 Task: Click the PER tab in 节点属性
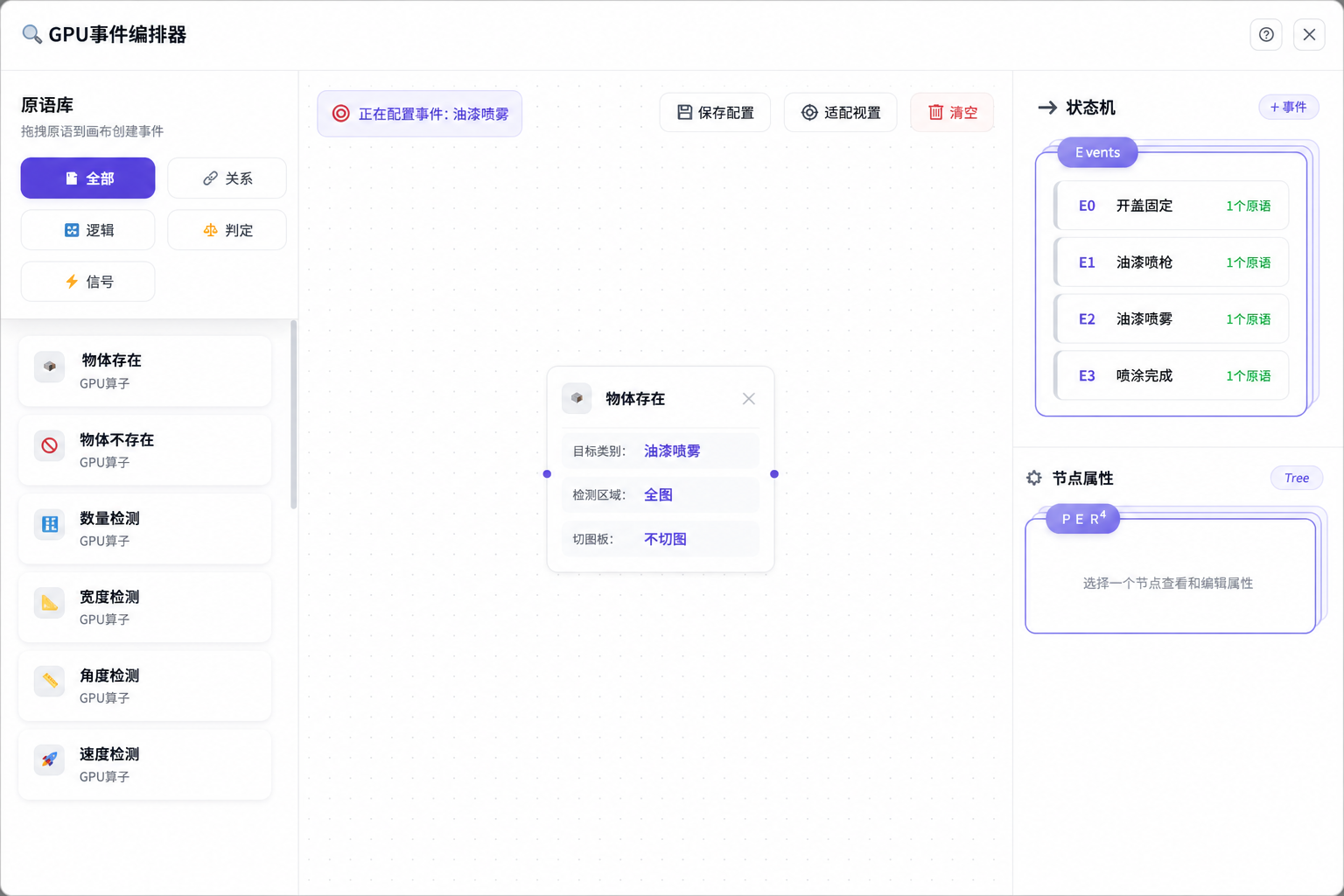pos(1083,519)
